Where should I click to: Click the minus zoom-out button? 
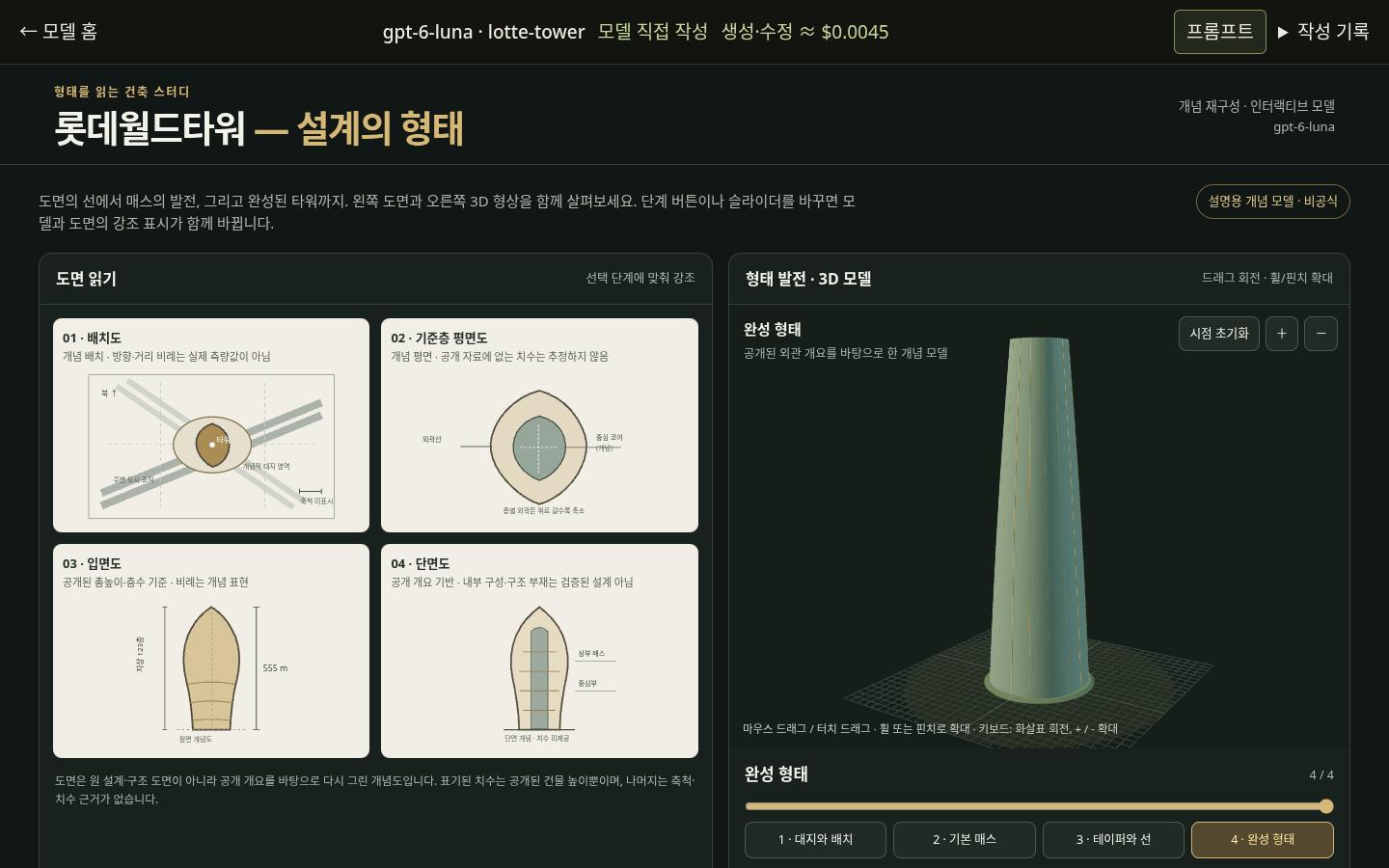[x=1321, y=334]
